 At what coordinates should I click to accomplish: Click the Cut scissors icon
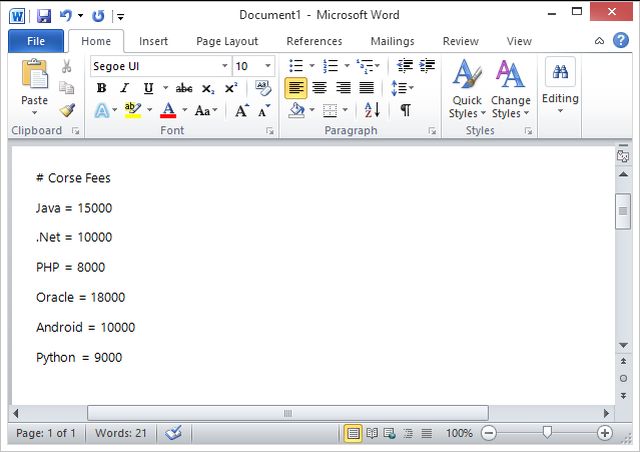click(x=67, y=66)
